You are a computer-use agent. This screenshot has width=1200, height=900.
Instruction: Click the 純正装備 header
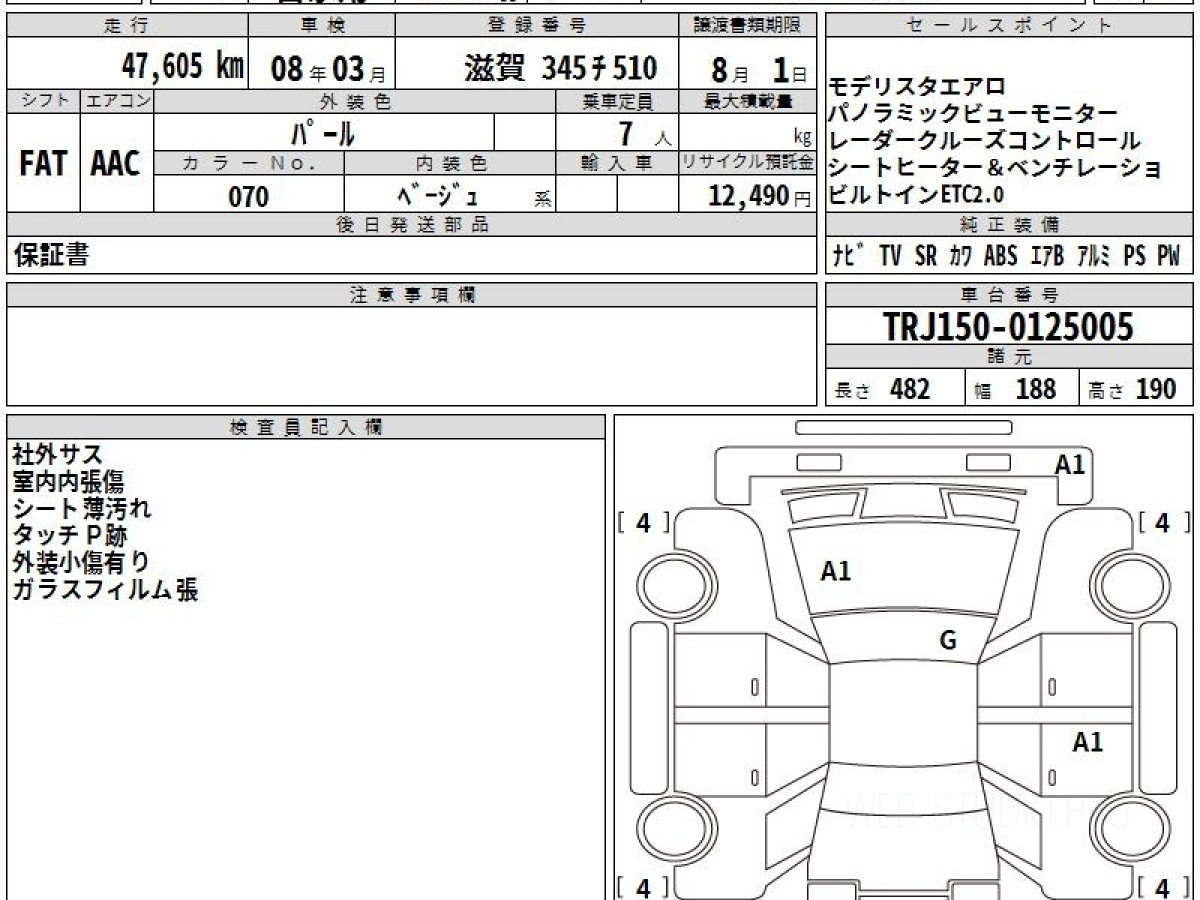(x=1009, y=225)
